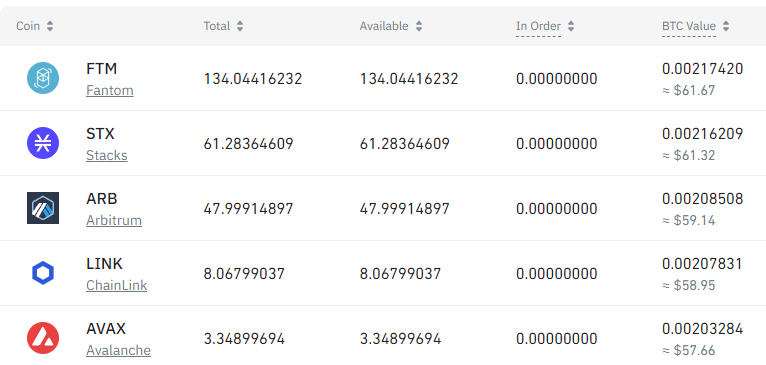Sort by Available column arrows
766x365 pixels.
point(419,26)
